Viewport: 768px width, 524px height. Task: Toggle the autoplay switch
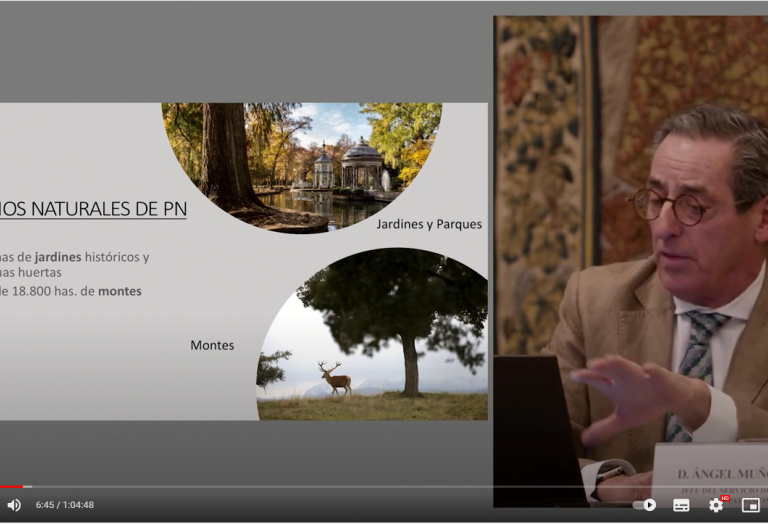[x=645, y=505]
